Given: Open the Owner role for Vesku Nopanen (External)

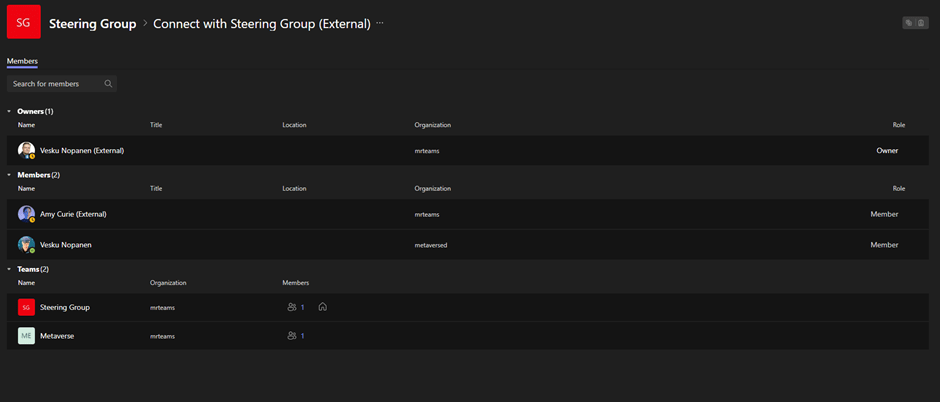Looking at the screenshot, I should tap(887, 151).
